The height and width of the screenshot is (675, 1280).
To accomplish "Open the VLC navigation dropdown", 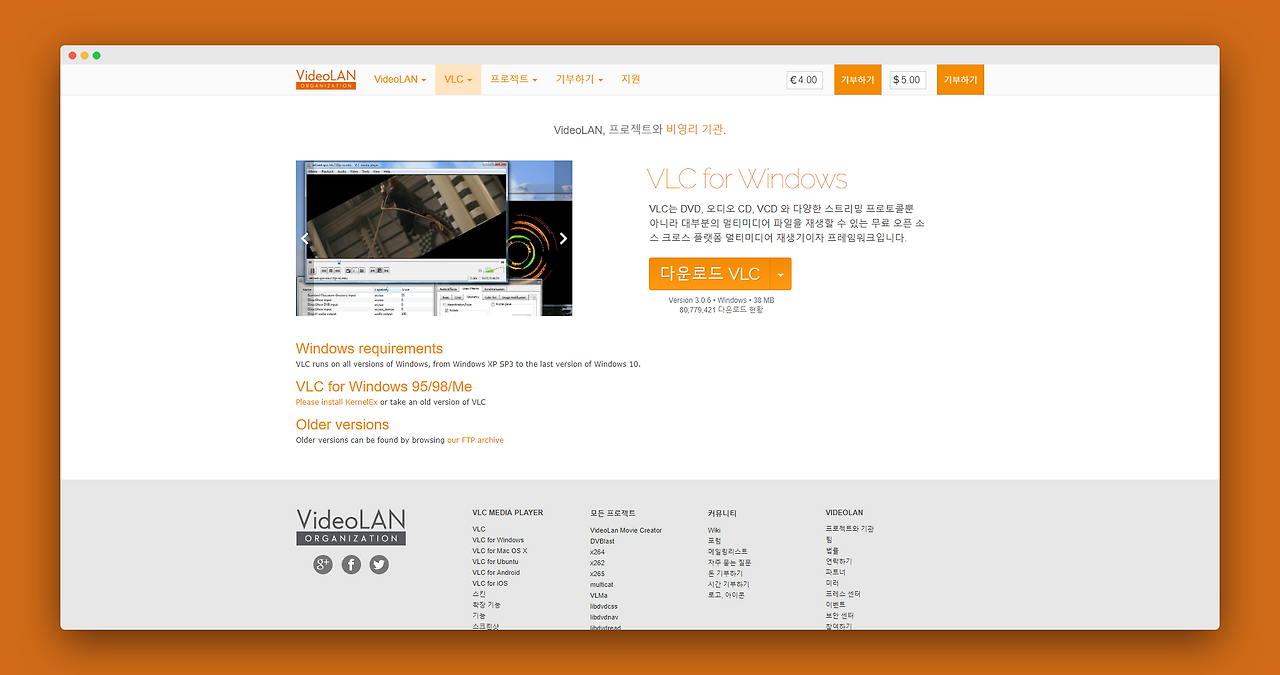I will (x=458, y=79).
